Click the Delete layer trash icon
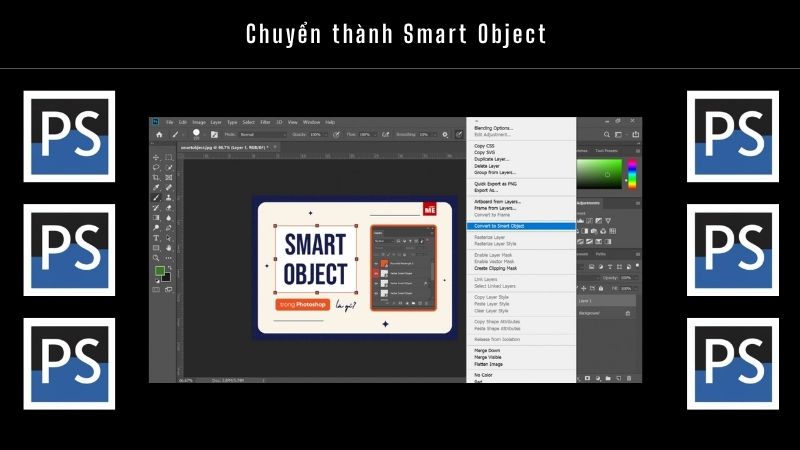 (x=629, y=378)
